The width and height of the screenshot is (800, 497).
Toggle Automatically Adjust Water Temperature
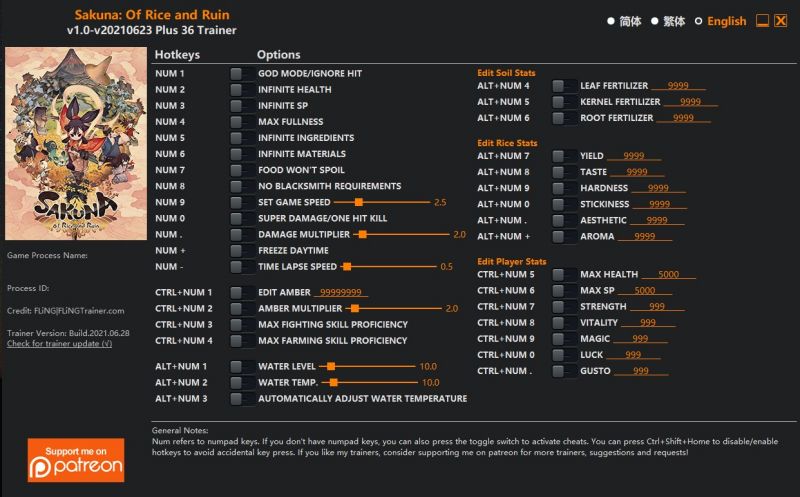pyautogui.click(x=242, y=399)
